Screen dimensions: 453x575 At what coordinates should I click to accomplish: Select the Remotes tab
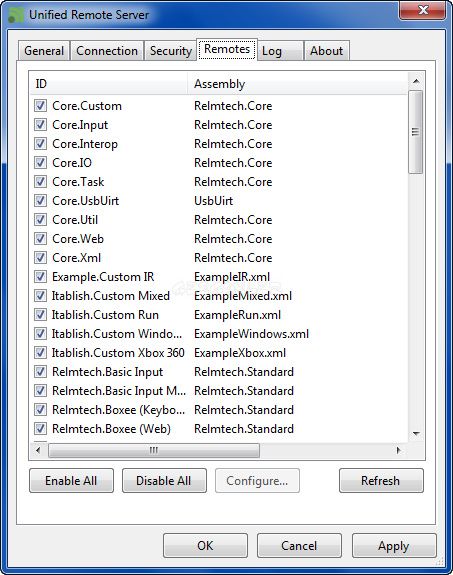pos(227,49)
